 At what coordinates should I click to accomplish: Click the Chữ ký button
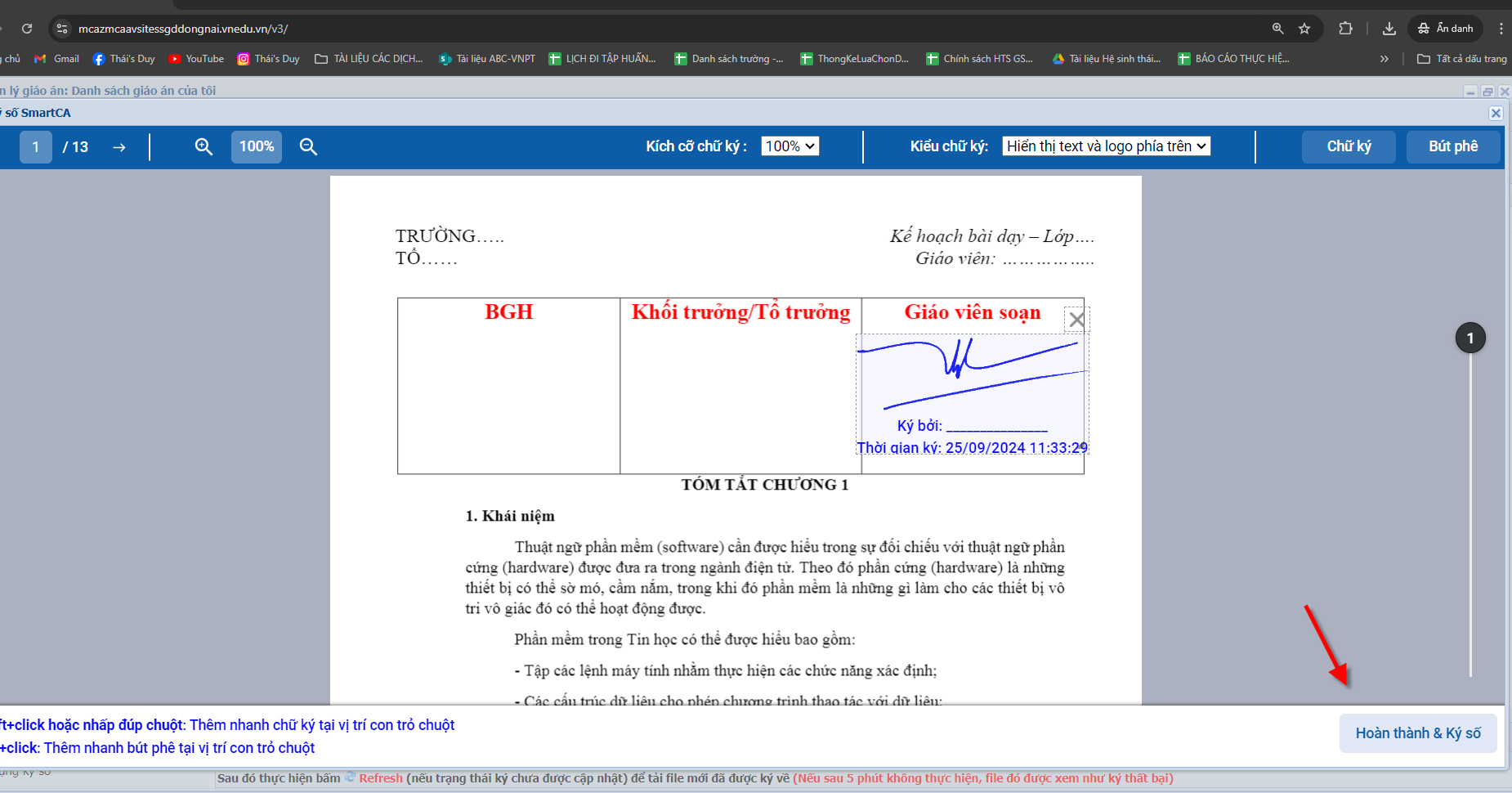[x=1349, y=146]
